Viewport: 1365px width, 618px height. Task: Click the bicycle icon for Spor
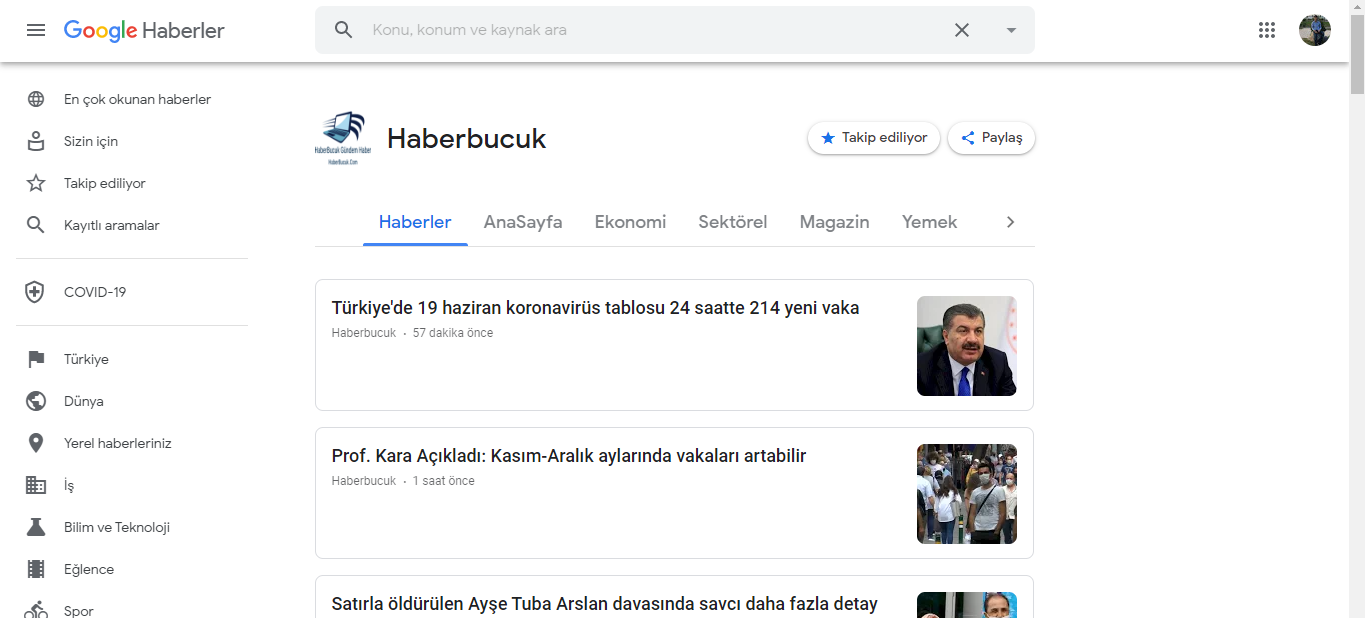36,609
